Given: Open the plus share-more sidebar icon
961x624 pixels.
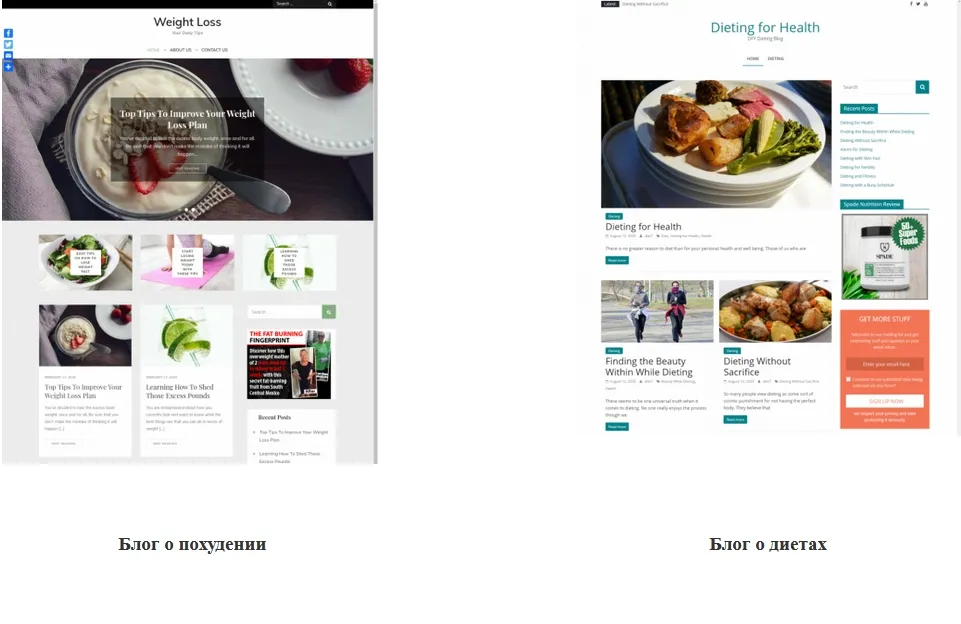Looking at the screenshot, I should (x=8, y=66).
